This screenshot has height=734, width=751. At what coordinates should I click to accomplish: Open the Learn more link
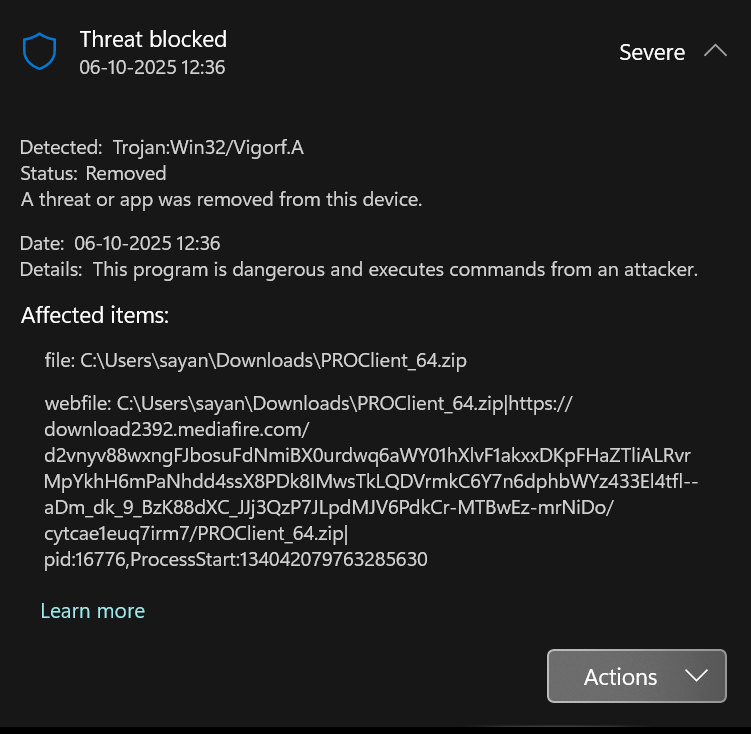click(93, 611)
